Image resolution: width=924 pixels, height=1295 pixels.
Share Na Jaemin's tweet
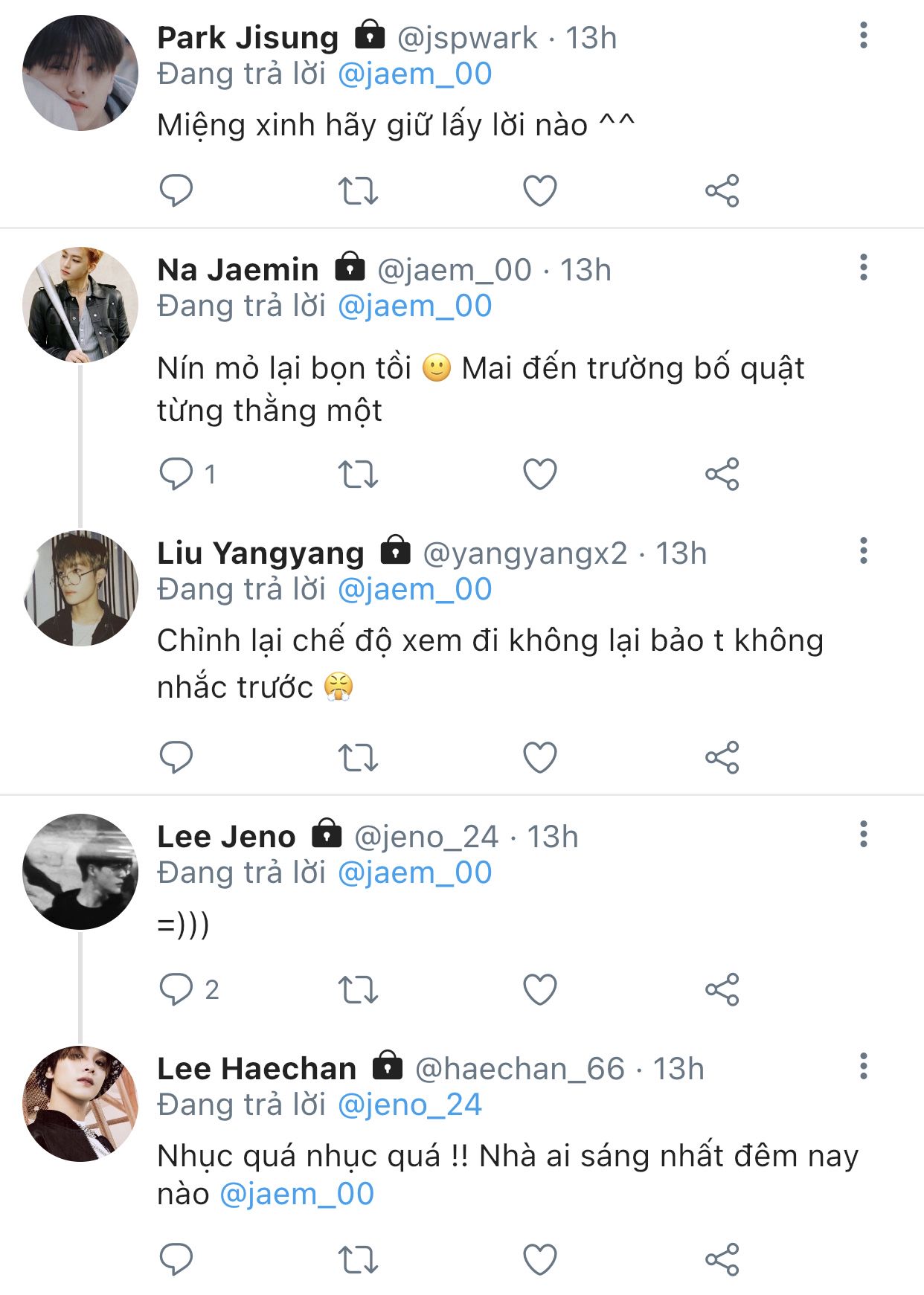(722, 474)
